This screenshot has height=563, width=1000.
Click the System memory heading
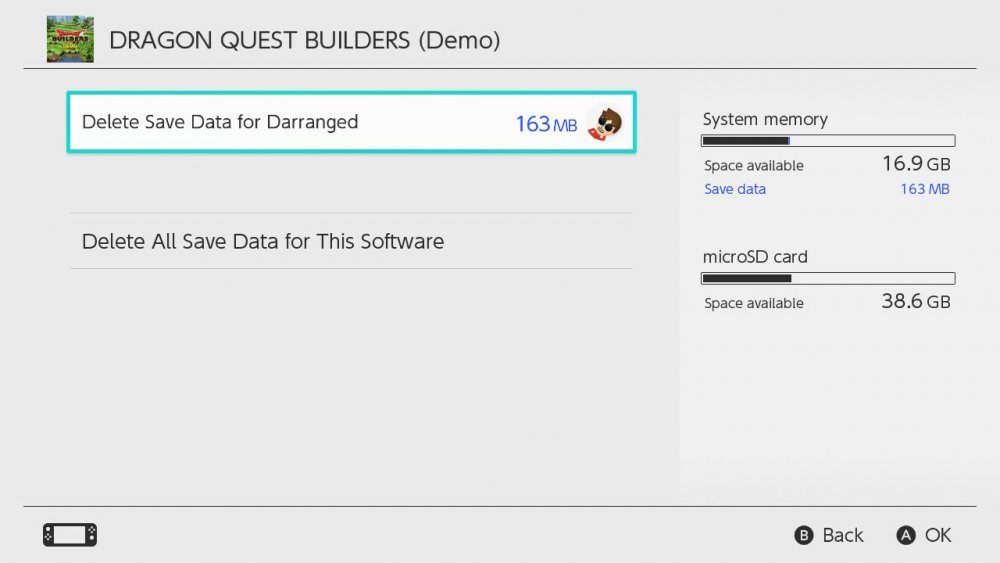pos(765,119)
